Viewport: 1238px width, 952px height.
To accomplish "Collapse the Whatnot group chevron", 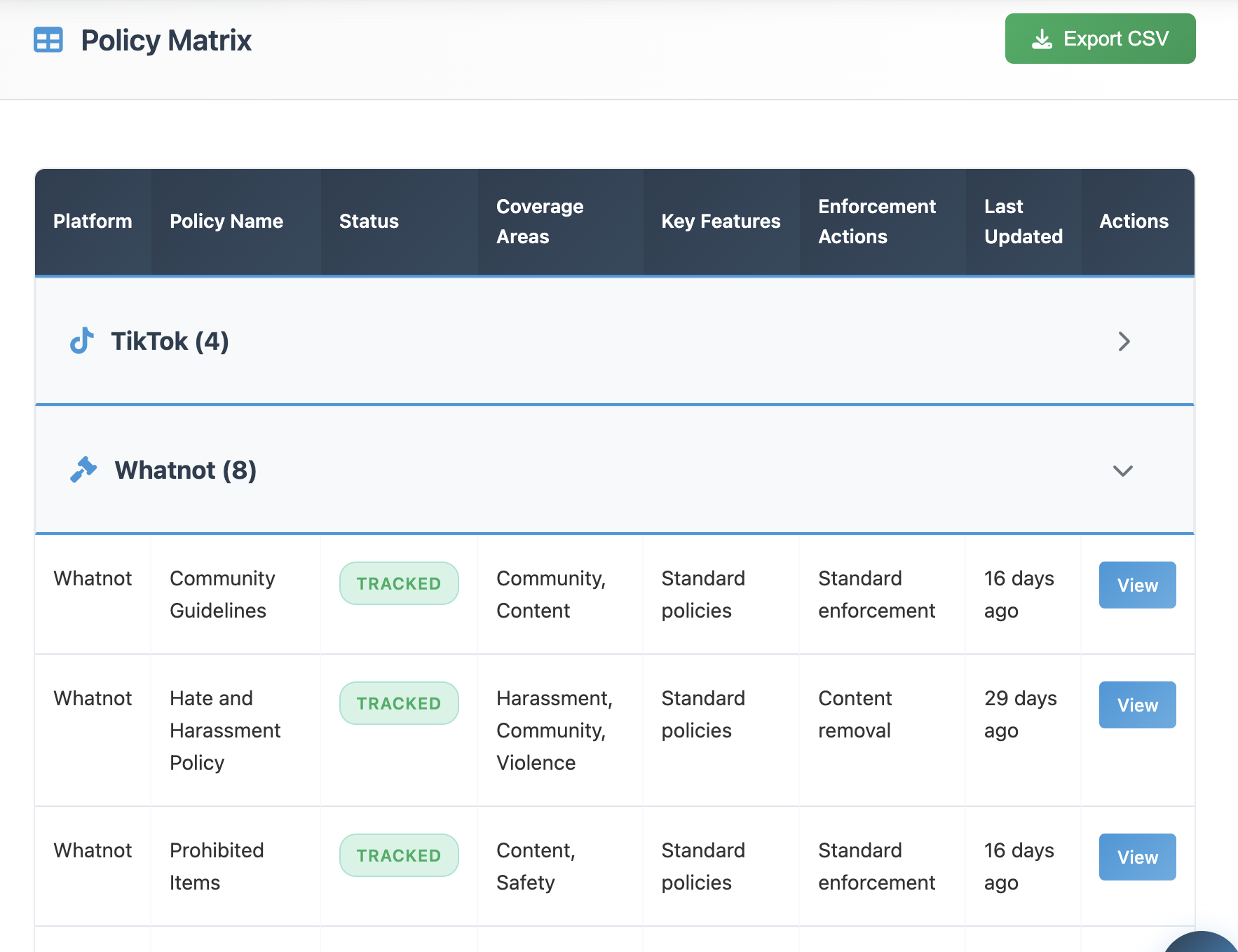I will [x=1123, y=470].
